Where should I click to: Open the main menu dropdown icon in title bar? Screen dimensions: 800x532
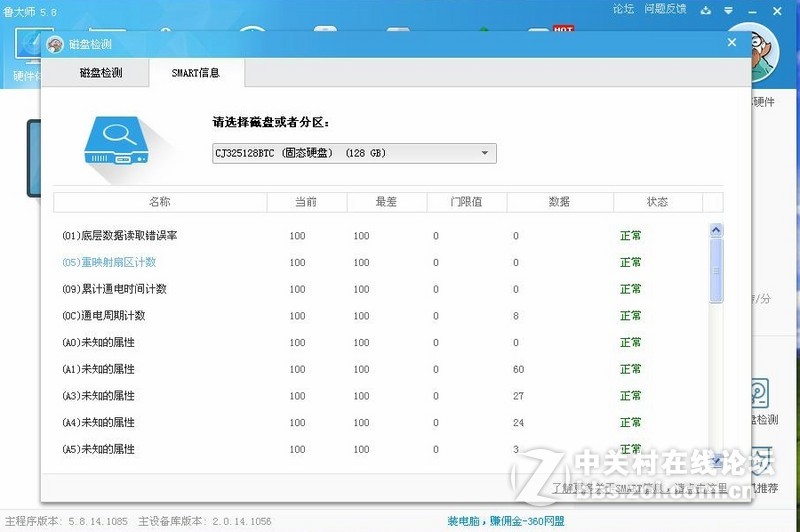[x=729, y=10]
